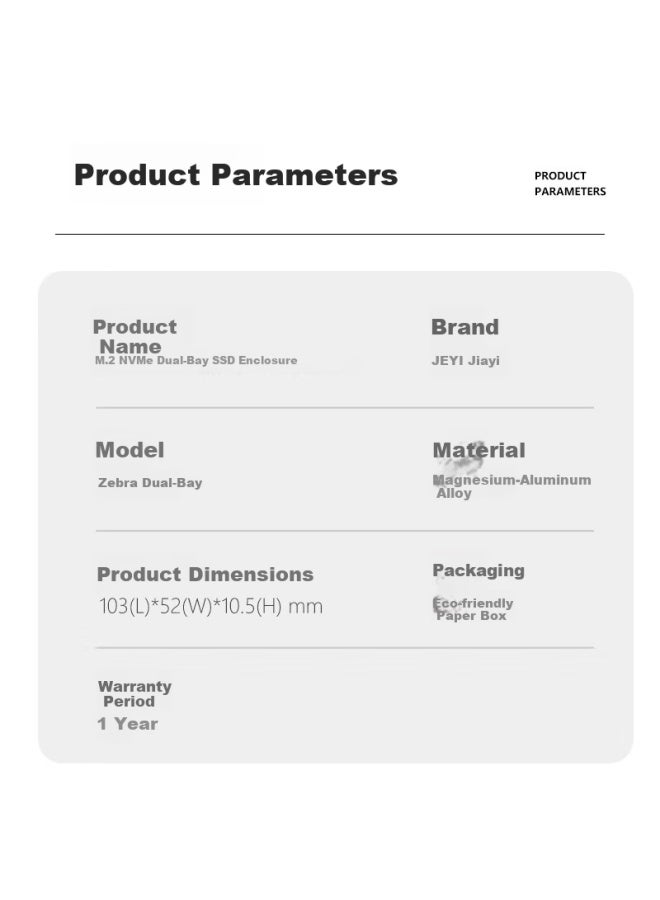
Task: Click the 103(L)*52(W)*10.5(H) mm value
Action: click(x=211, y=606)
